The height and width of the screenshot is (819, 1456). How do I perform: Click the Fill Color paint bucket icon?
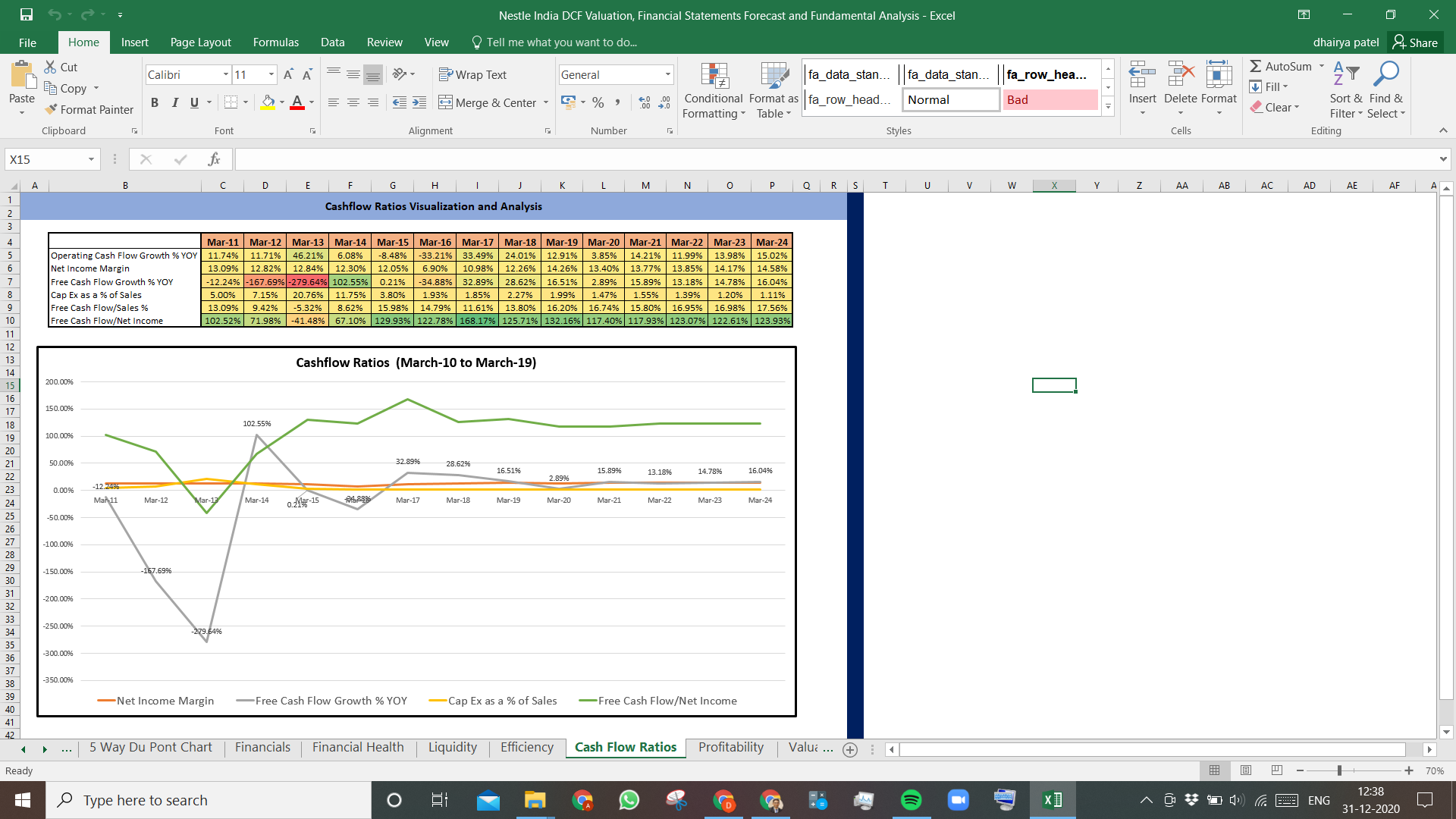point(268,102)
